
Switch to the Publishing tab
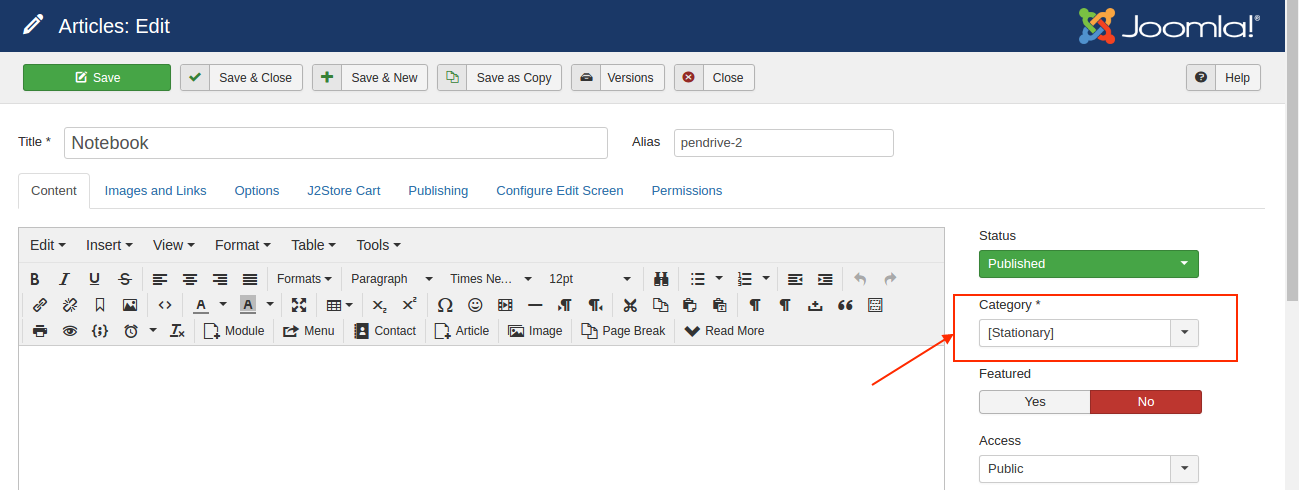pos(438,191)
